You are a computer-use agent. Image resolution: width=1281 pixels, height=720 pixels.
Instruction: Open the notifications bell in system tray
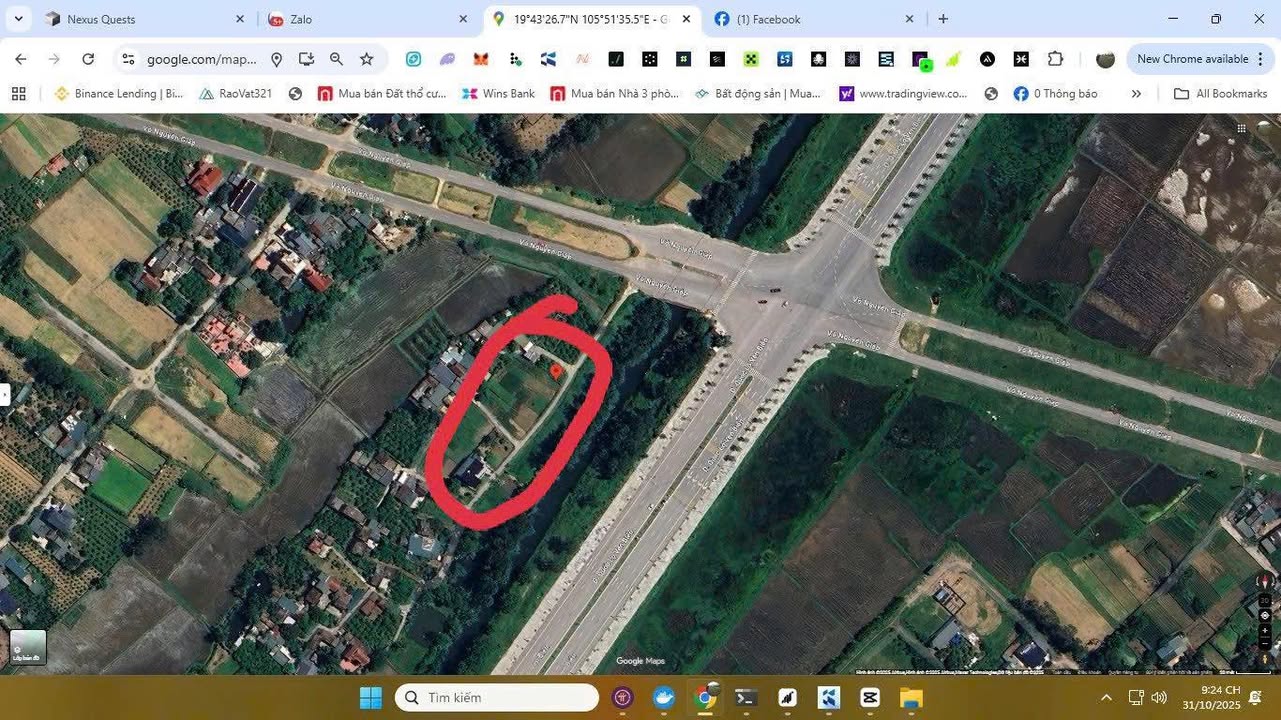point(1254,697)
